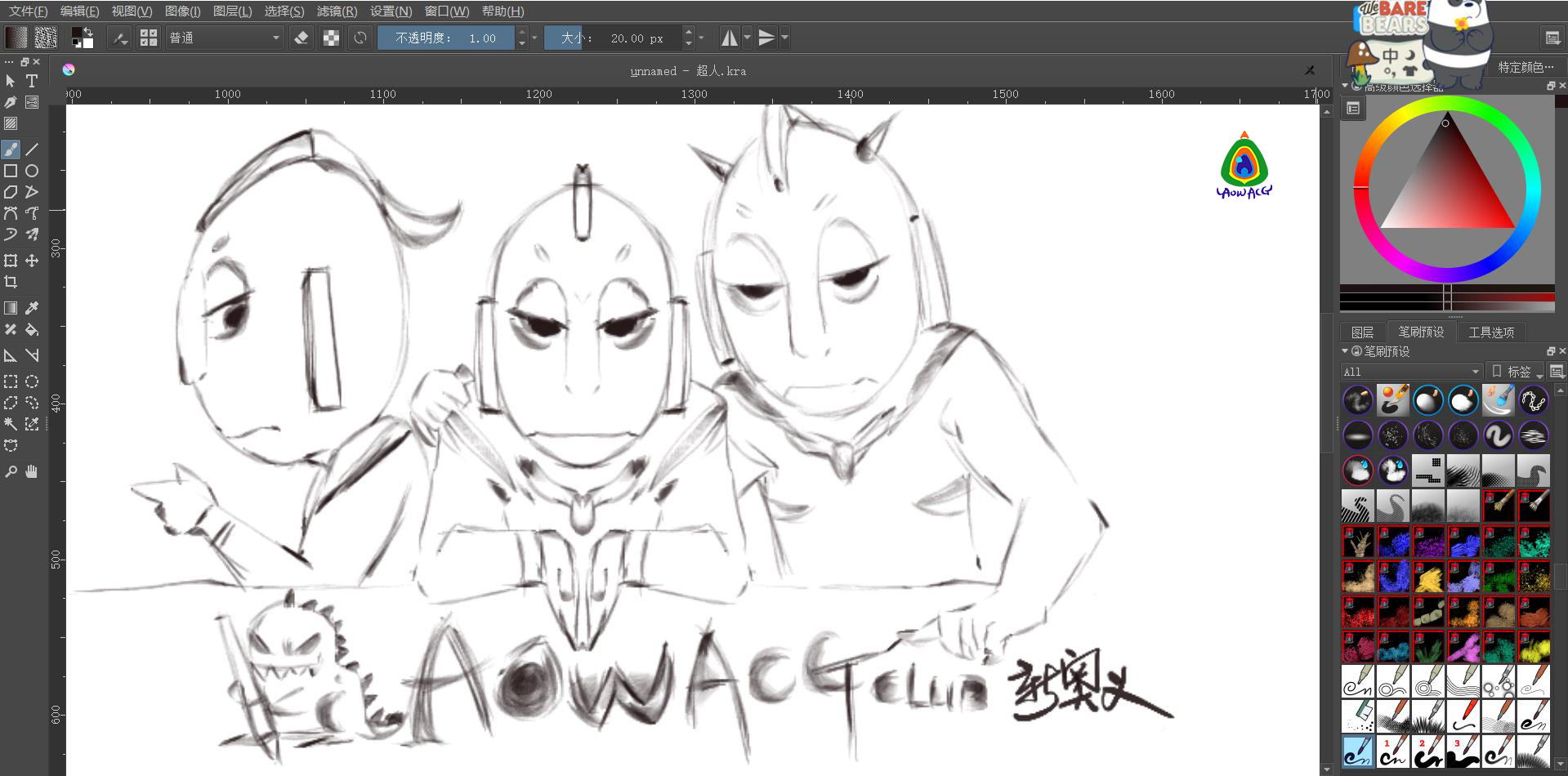
Task: Select the bezier curve tool
Action: (11, 213)
